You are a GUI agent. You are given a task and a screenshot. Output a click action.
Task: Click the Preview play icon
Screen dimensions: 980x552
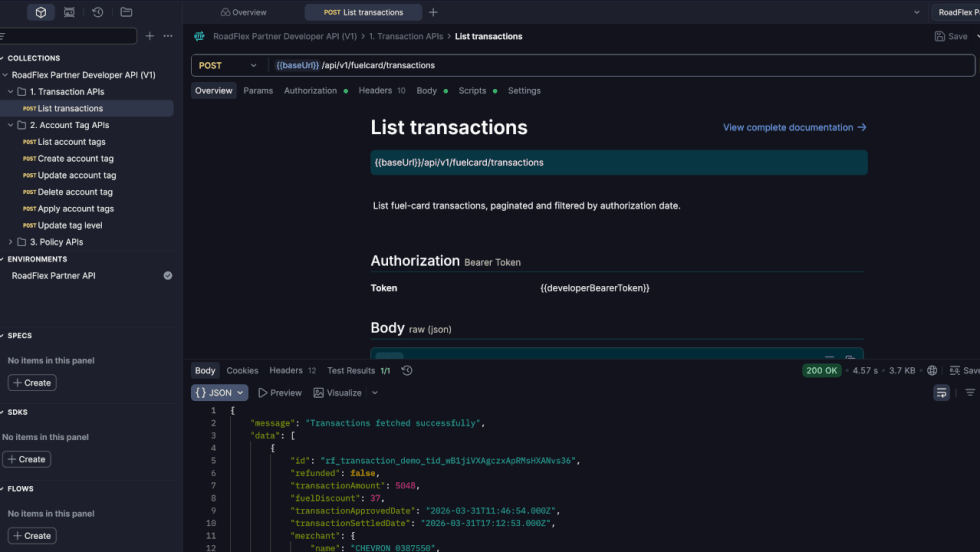click(262, 393)
